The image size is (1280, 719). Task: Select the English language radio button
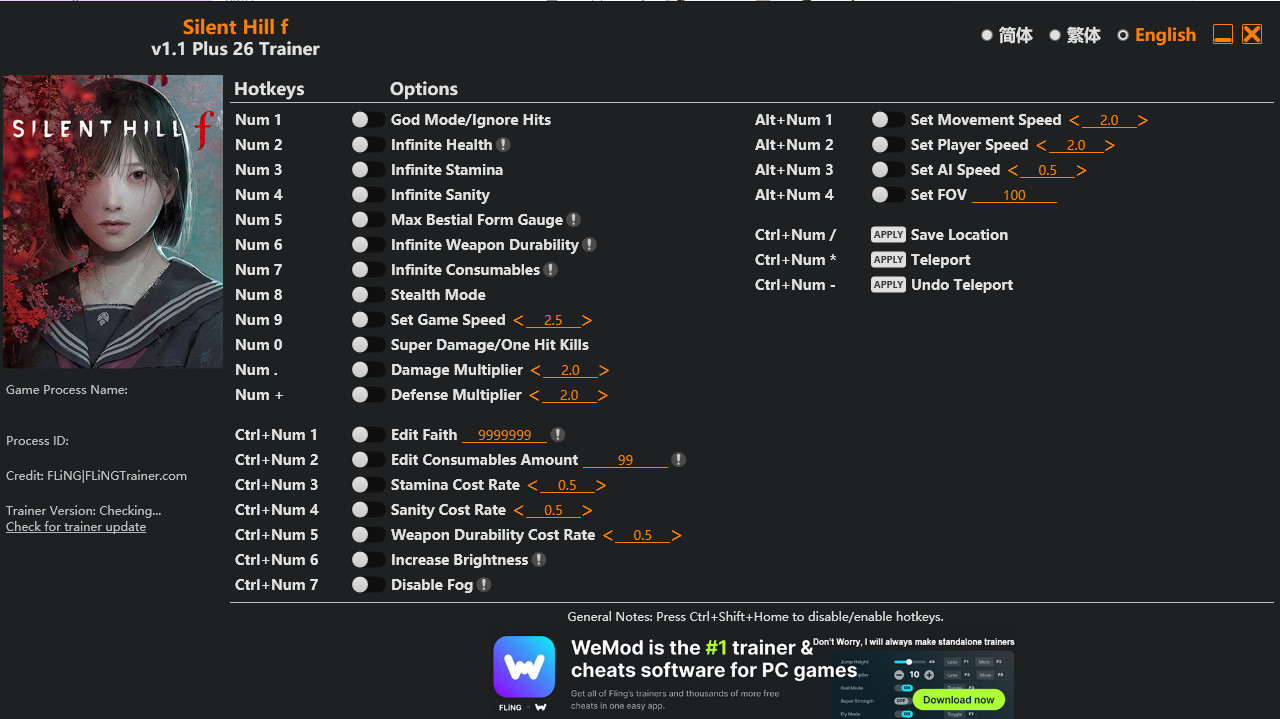[x=1123, y=35]
